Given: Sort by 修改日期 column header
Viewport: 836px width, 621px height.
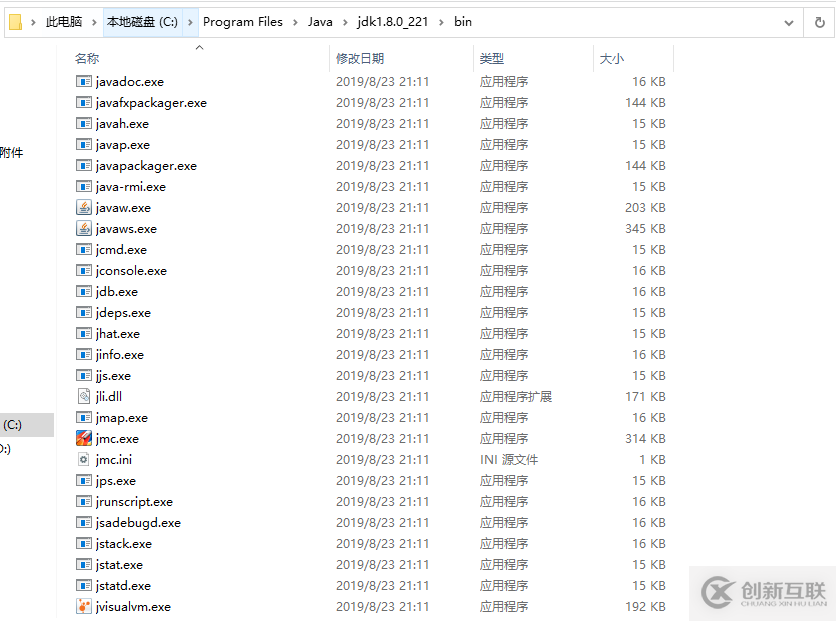Looking at the screenshot, I should pyautogui.click(x=360, y=59).
